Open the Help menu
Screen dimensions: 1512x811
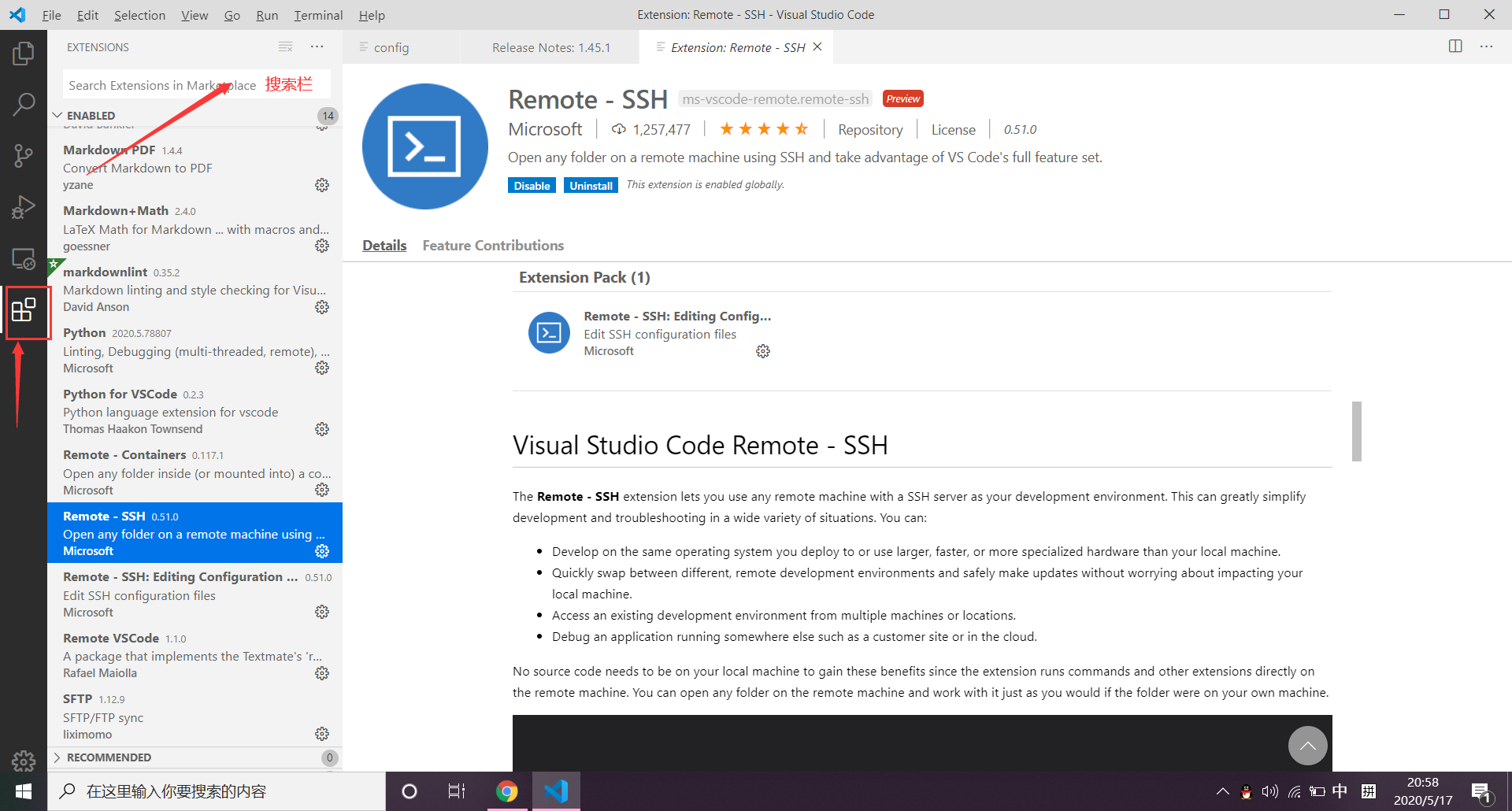tap(372, 15)
